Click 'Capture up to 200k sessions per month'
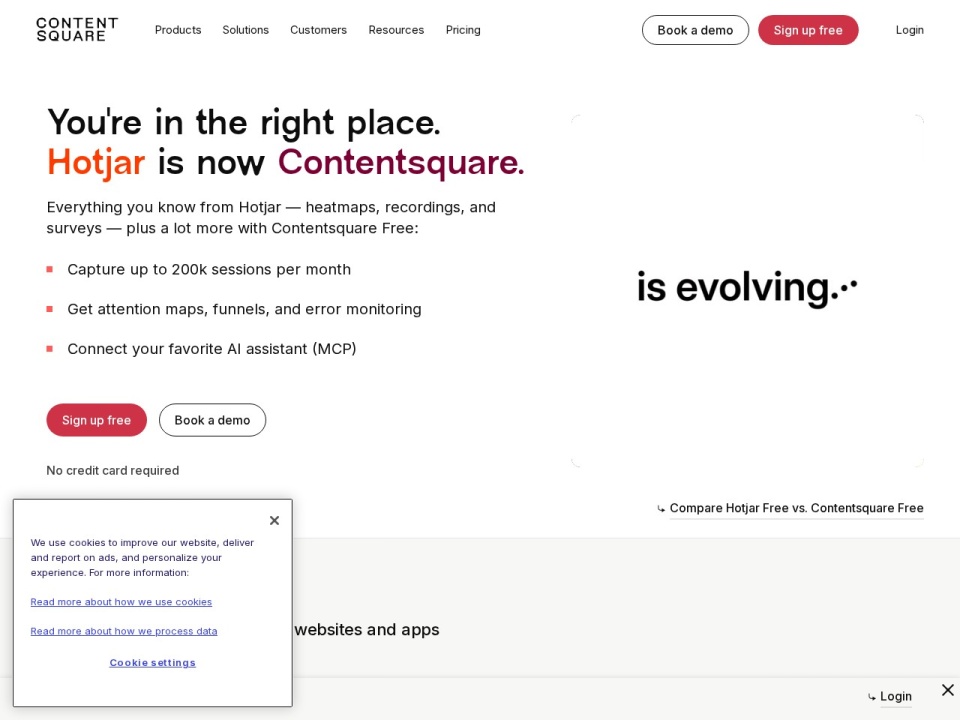Screen dimensions: 960x720 [x=209, y=269]
